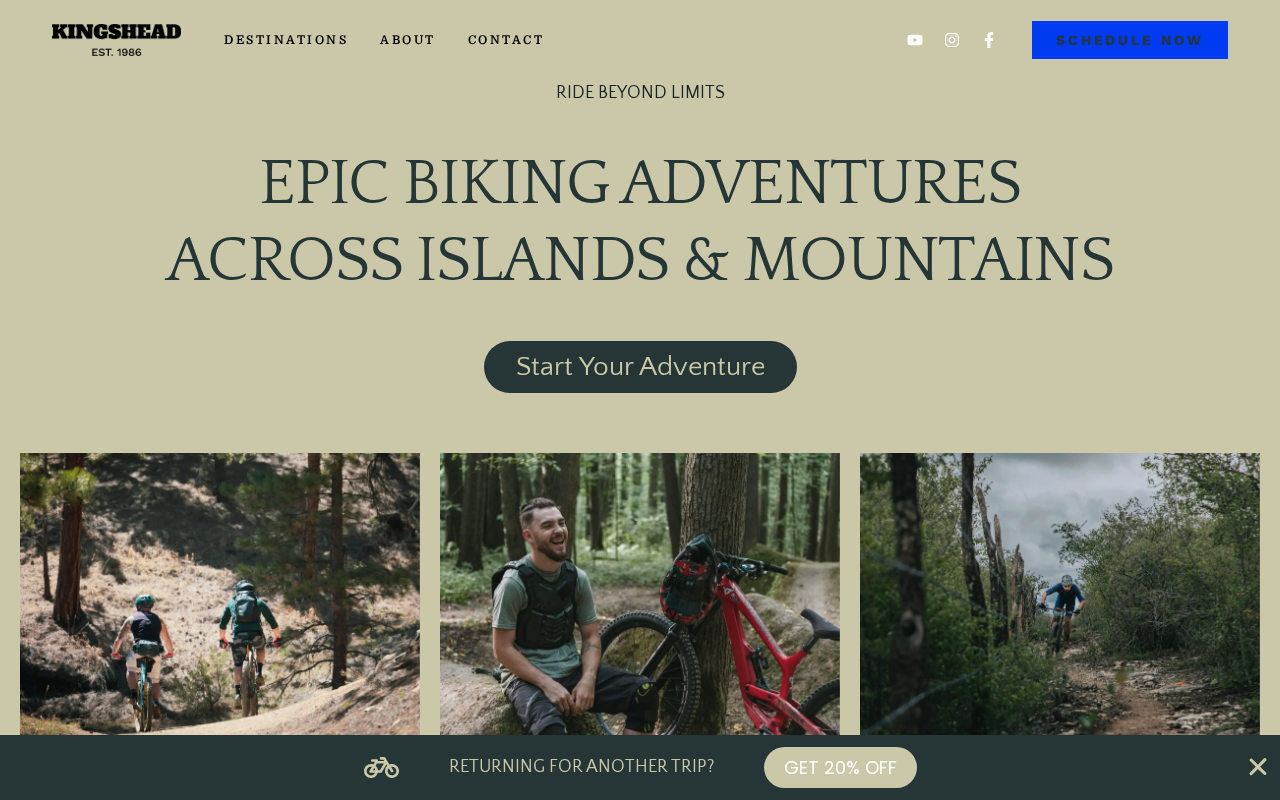Open the photo of two riders on the trail

(220, 594)
